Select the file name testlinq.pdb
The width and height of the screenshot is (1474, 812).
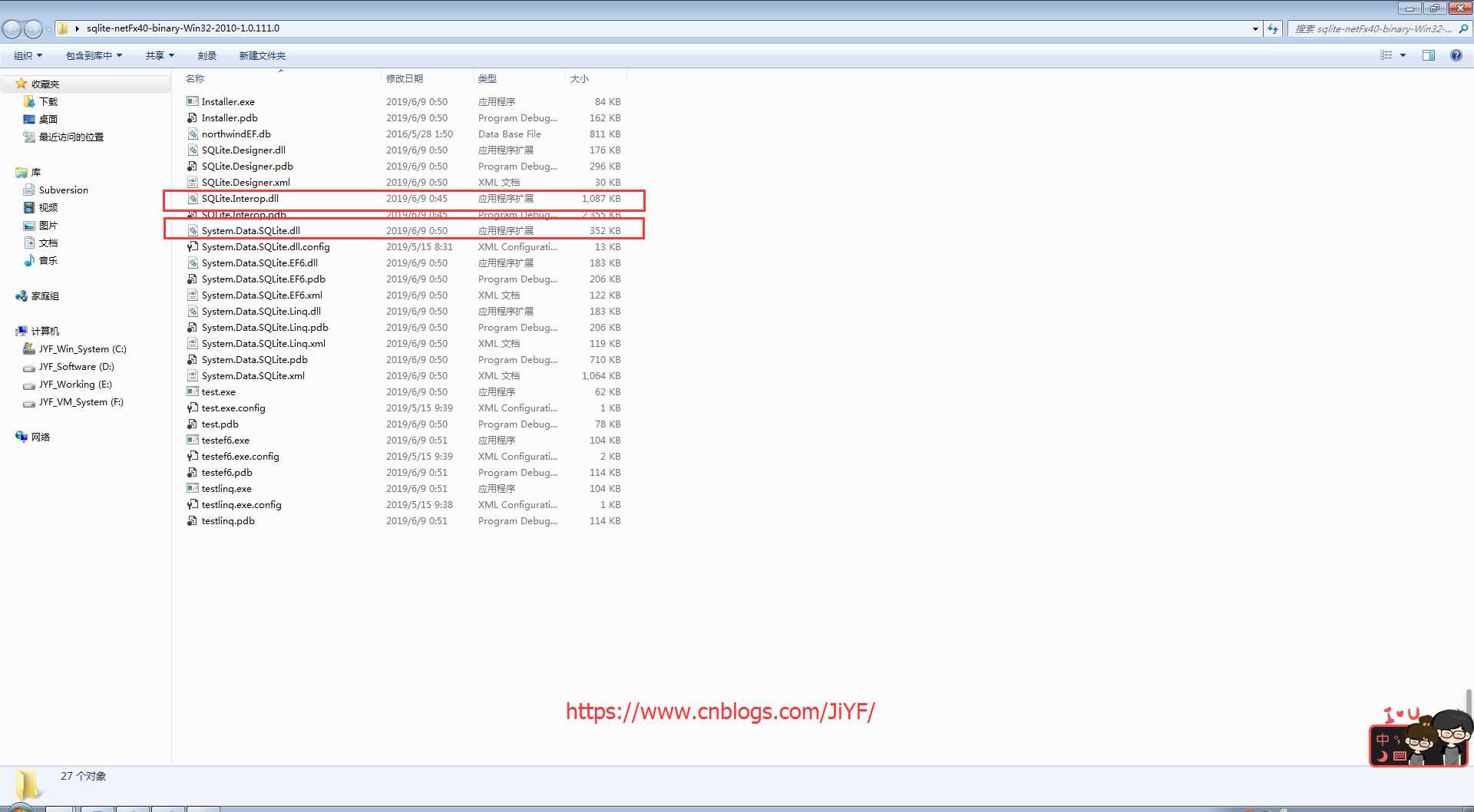click(x=228, y=520)
